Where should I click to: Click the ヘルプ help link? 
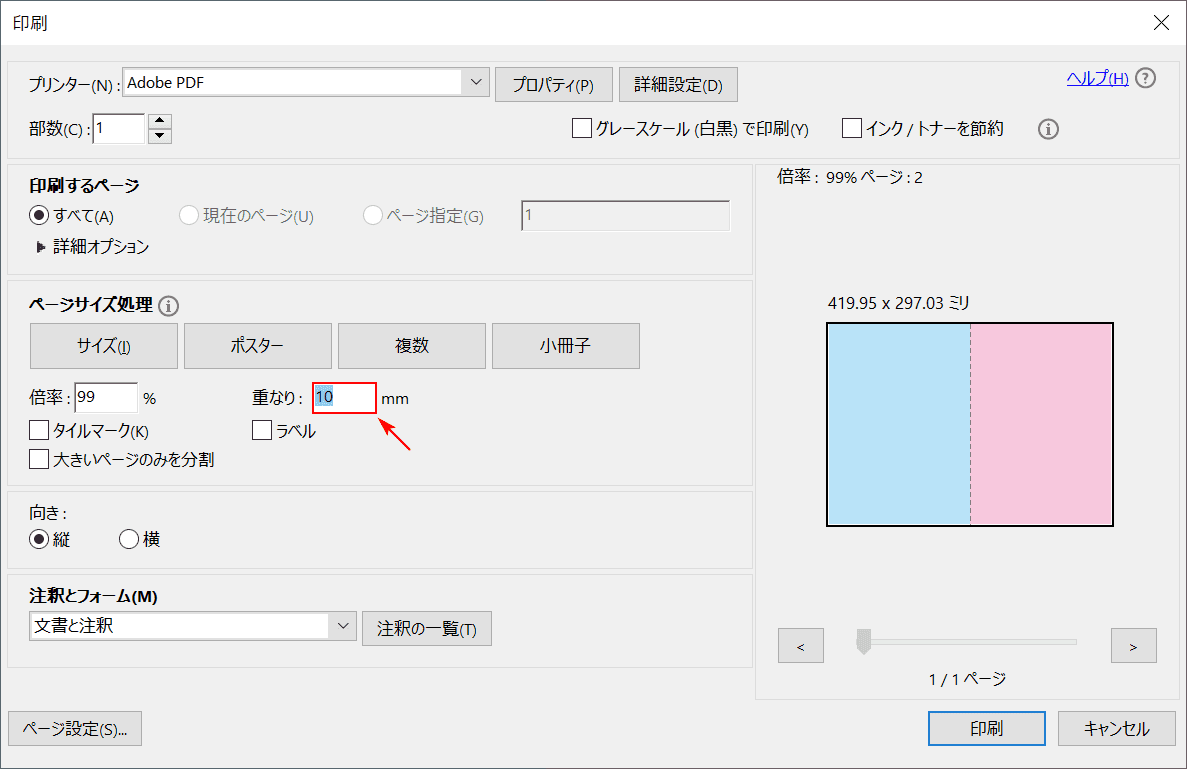coord(1098,78)
